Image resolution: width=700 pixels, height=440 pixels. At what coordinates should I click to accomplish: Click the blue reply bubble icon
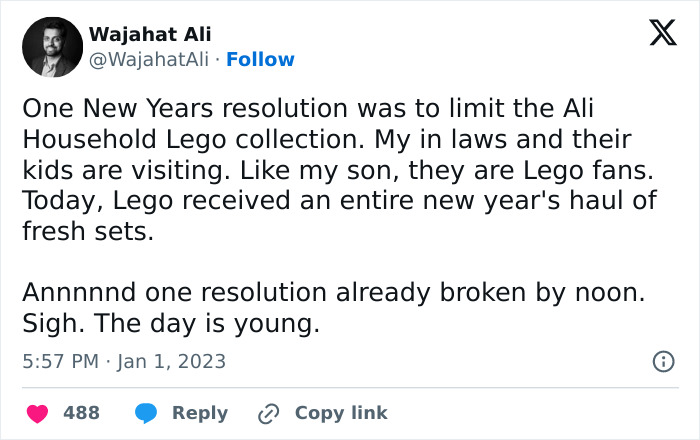pyautogui.click(x=146, y=413)
